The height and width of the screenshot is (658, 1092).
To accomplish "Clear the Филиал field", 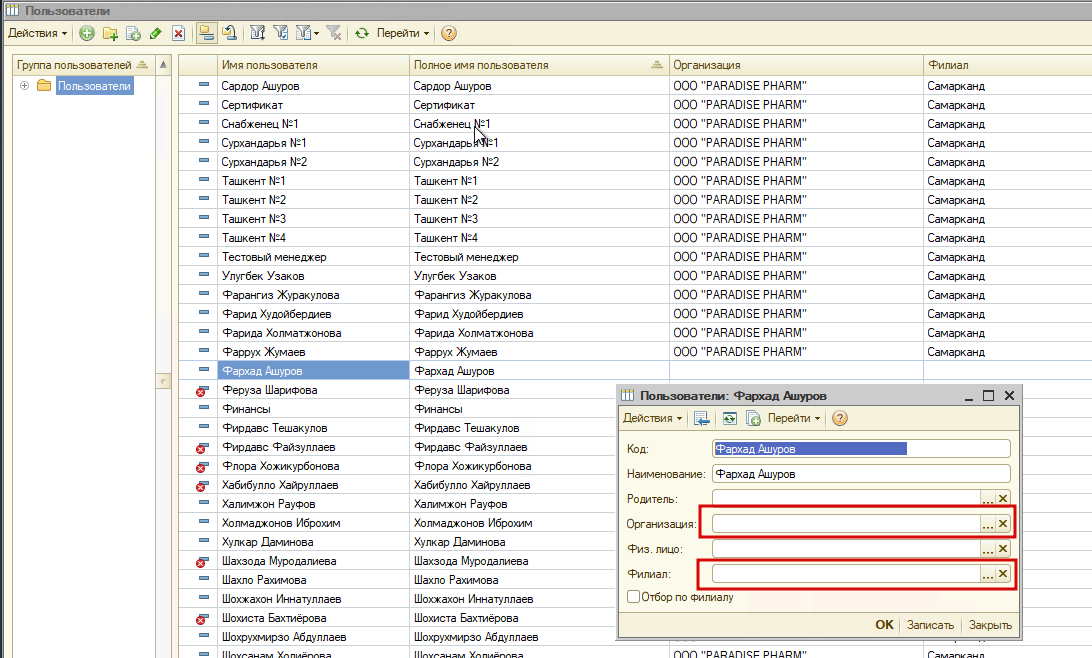I will tap(1003, 574).
